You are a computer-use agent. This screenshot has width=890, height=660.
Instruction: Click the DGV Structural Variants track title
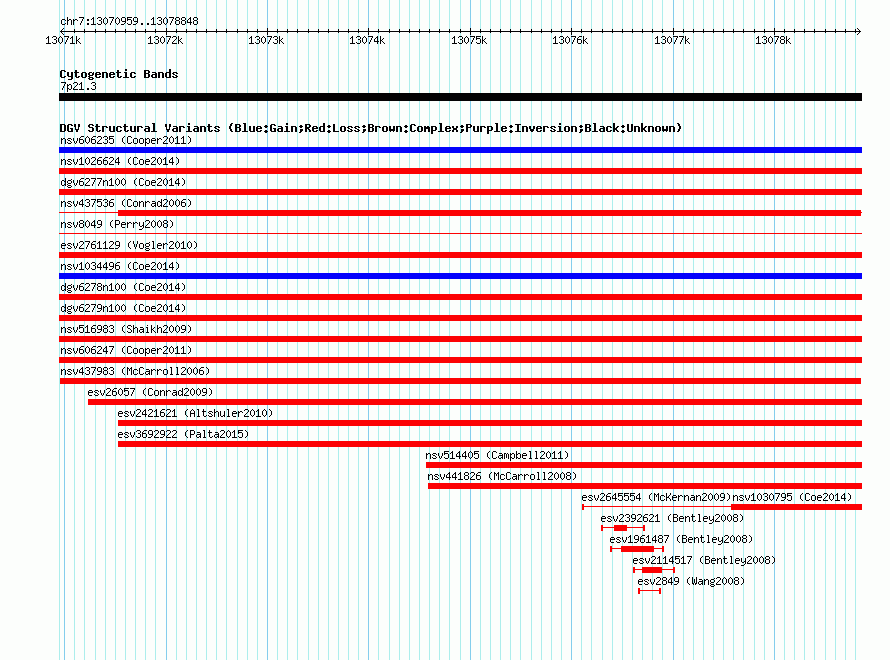click(371, 128)
